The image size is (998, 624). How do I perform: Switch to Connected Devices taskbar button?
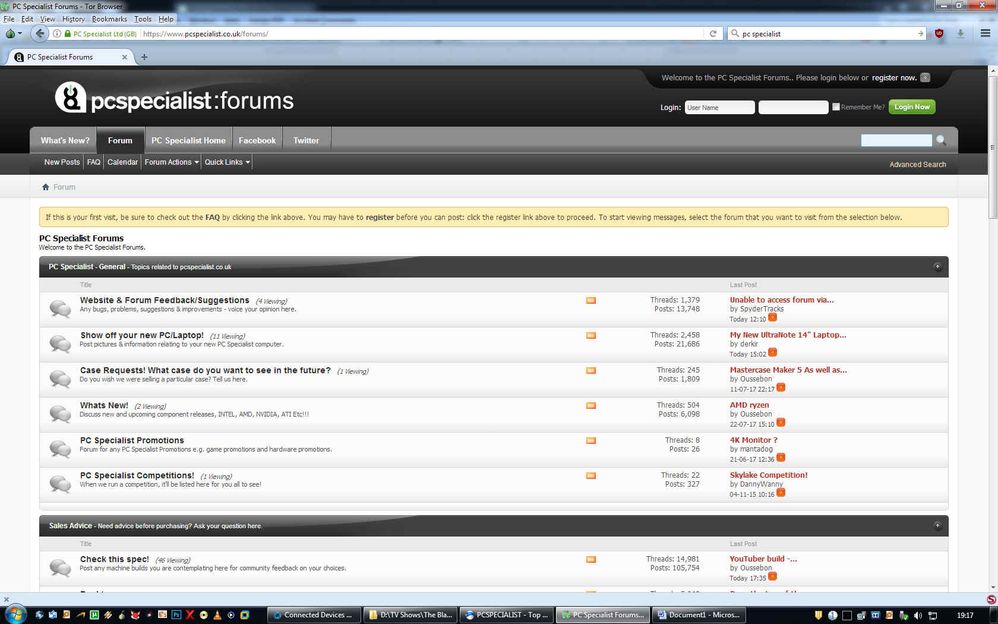point(313,615)
